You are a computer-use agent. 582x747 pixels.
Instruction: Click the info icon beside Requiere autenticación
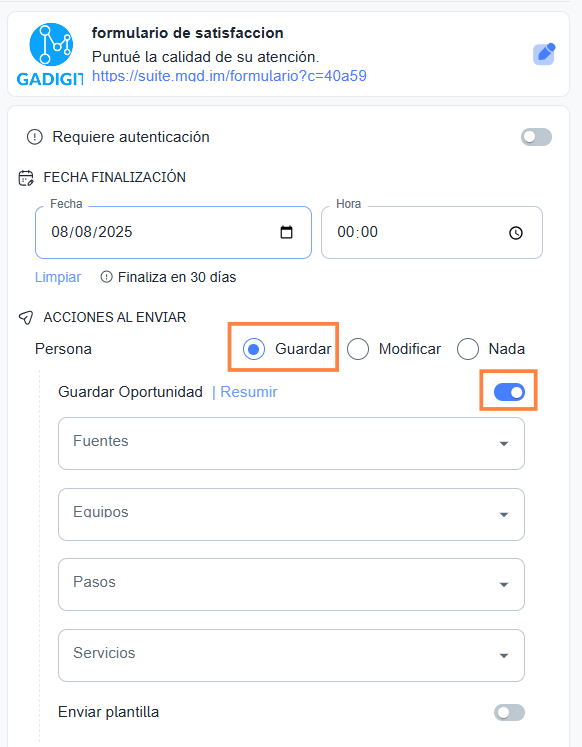click(x=35, y=137)
